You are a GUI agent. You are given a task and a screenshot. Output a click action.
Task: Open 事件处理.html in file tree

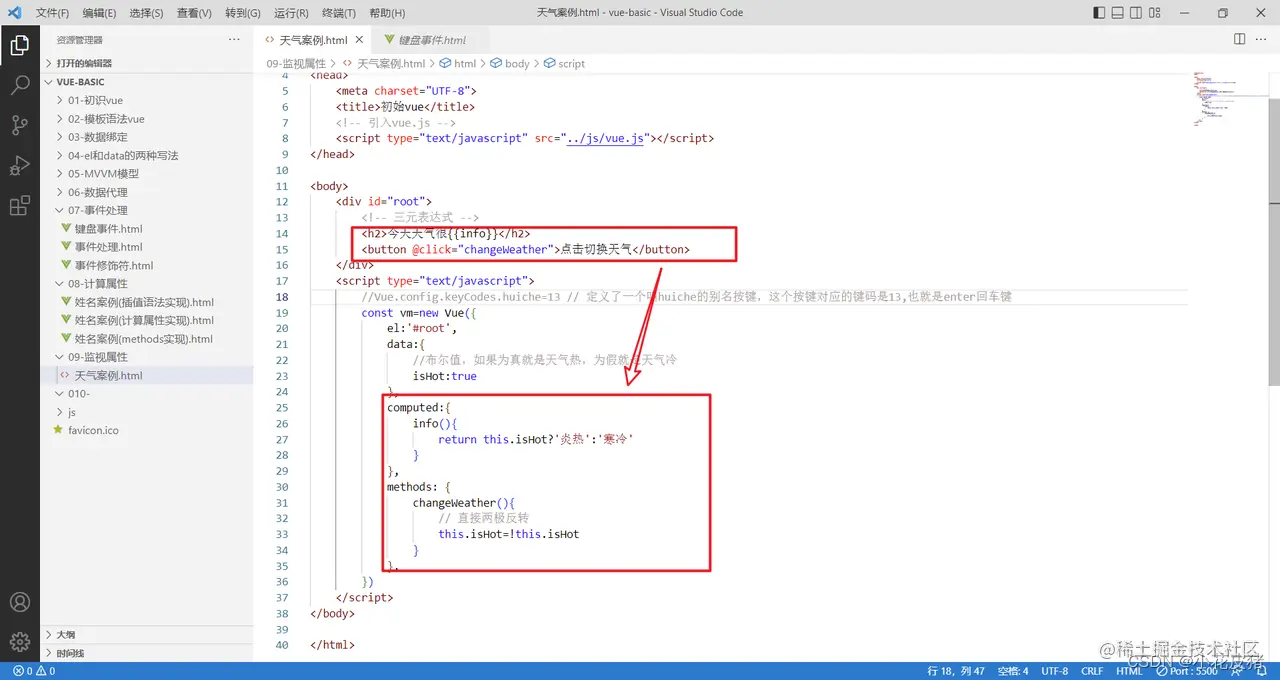[x=147, y=247]
